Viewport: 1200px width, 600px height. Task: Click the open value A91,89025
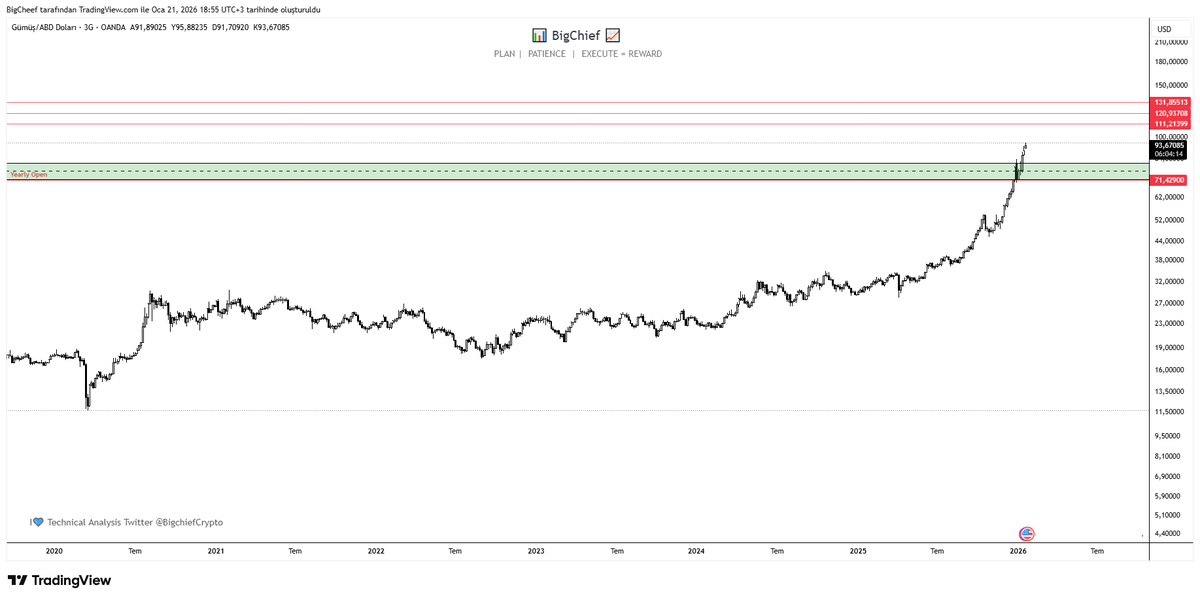148,26
